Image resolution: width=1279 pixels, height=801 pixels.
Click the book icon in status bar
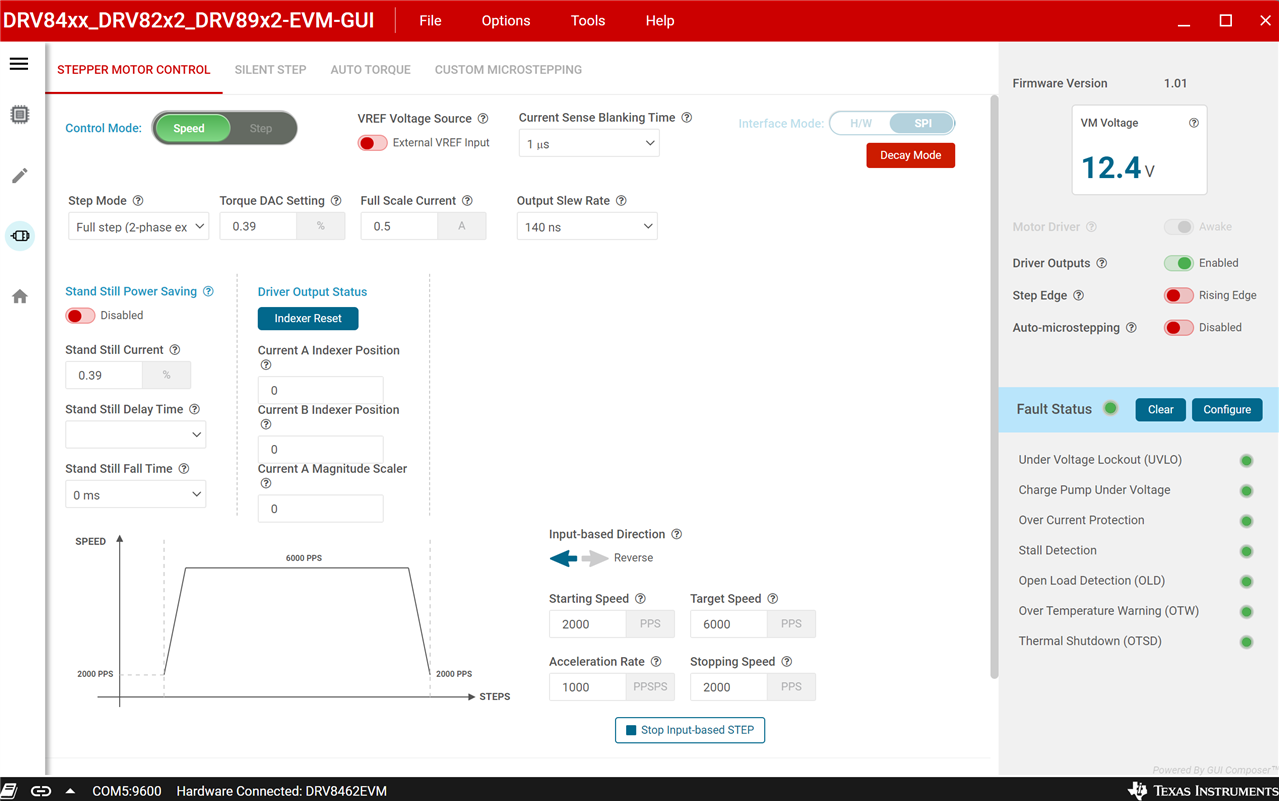[9, 790]
